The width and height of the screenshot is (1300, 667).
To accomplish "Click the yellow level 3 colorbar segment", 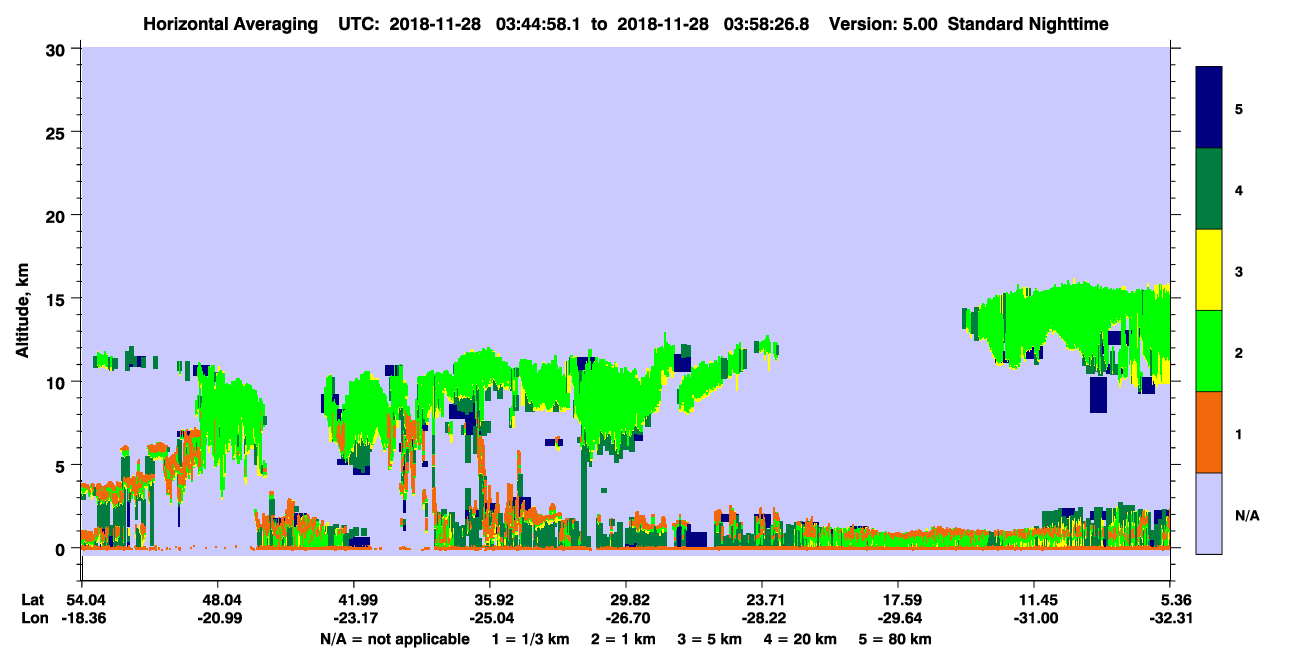I will pos(1209,270).
